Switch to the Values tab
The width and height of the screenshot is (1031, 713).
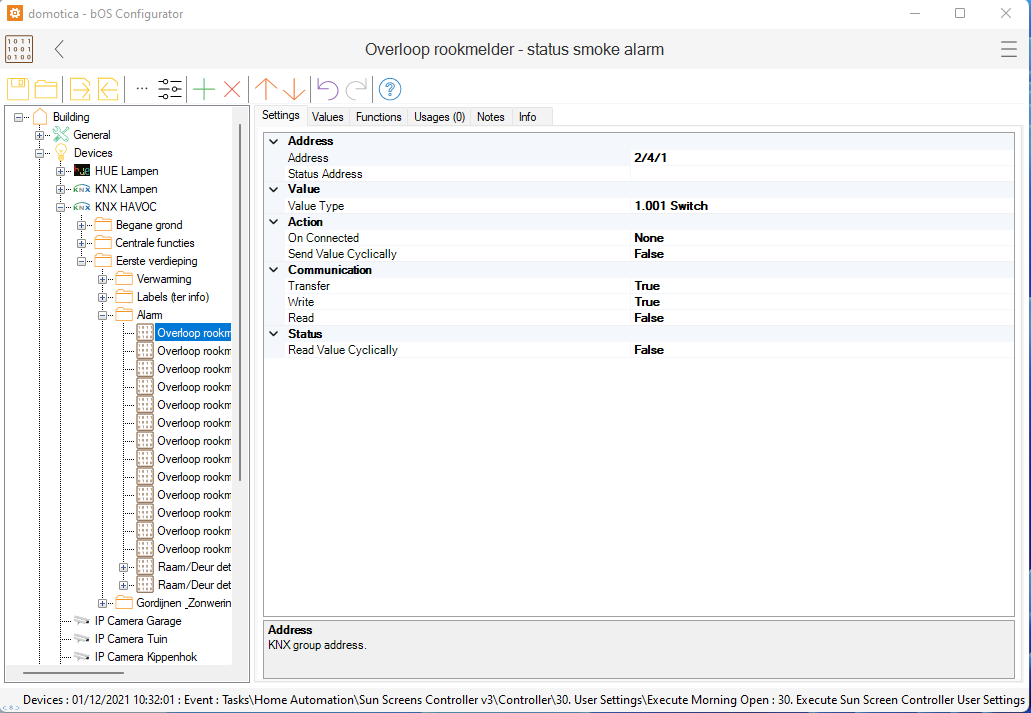tap(327, 117)
